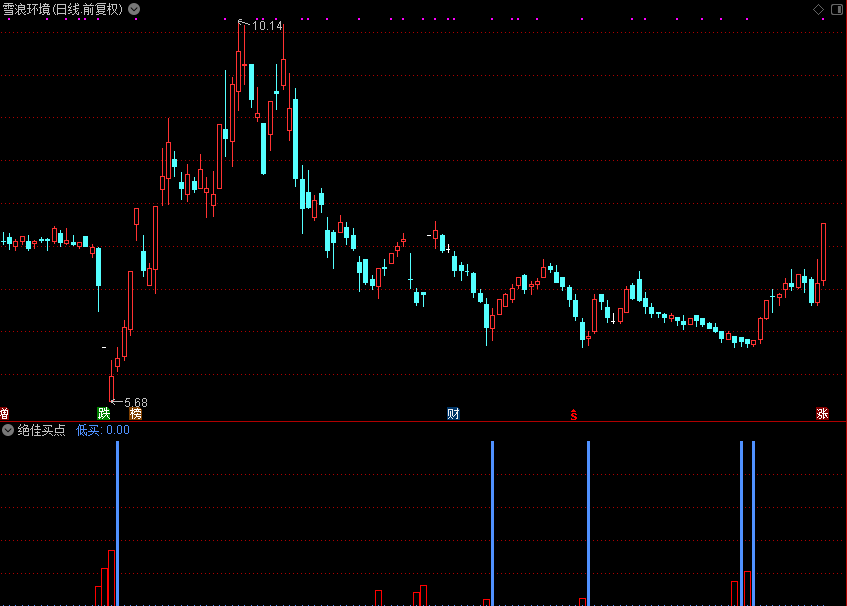Click the red S signal marker

574,415
